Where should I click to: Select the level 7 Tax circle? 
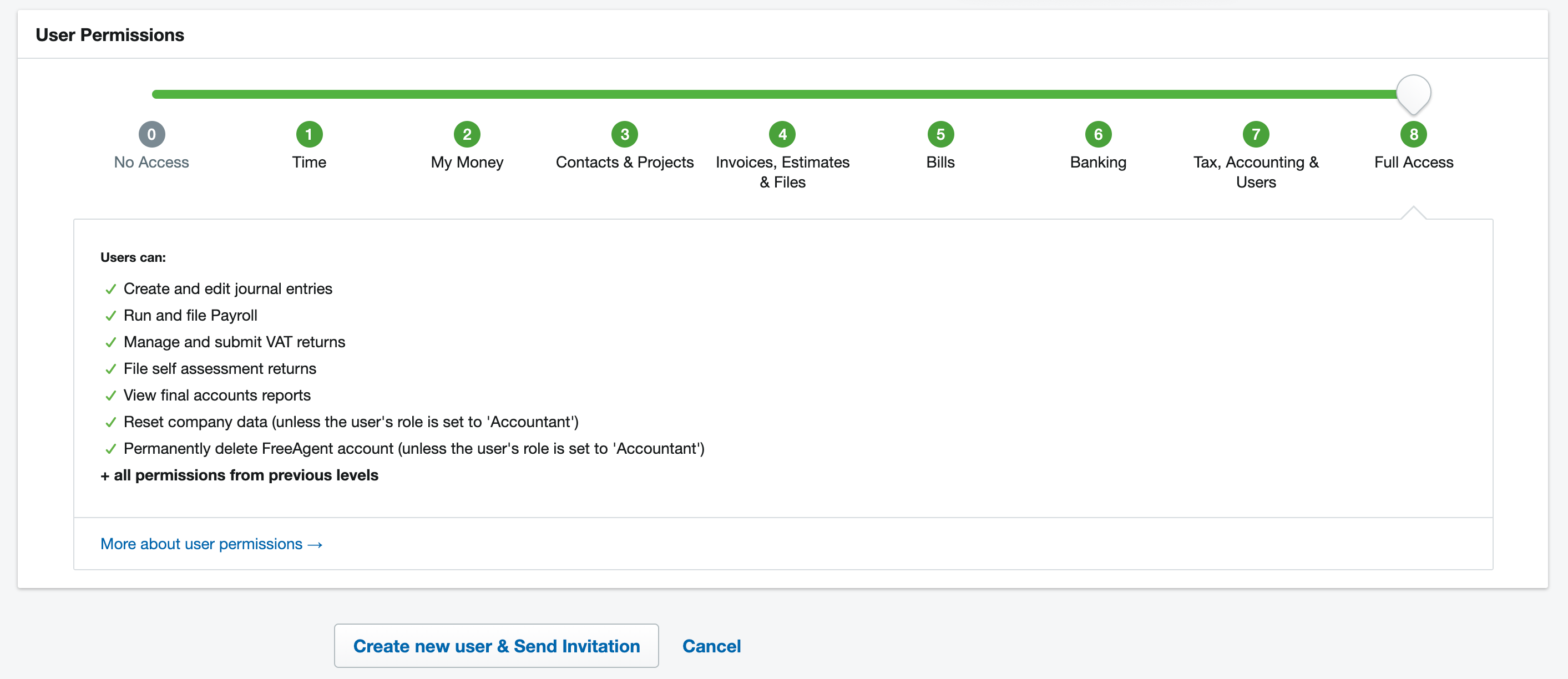[1256, 134]
